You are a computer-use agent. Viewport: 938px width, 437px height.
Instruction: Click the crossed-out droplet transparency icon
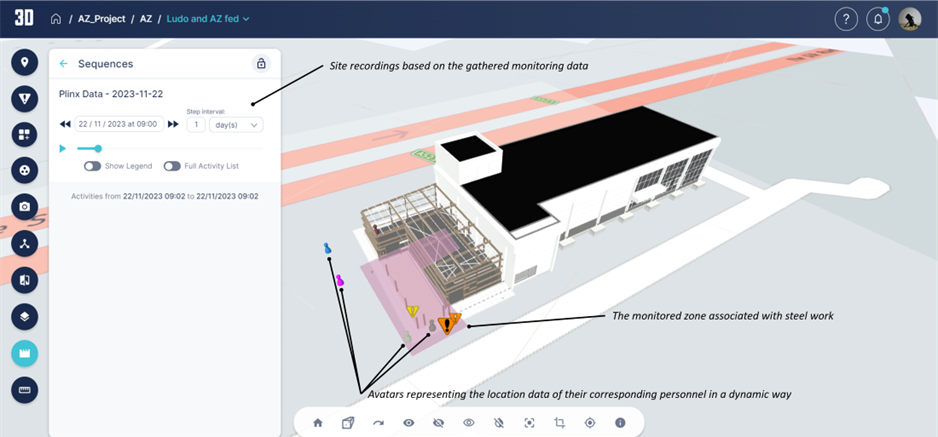(499, 423)
